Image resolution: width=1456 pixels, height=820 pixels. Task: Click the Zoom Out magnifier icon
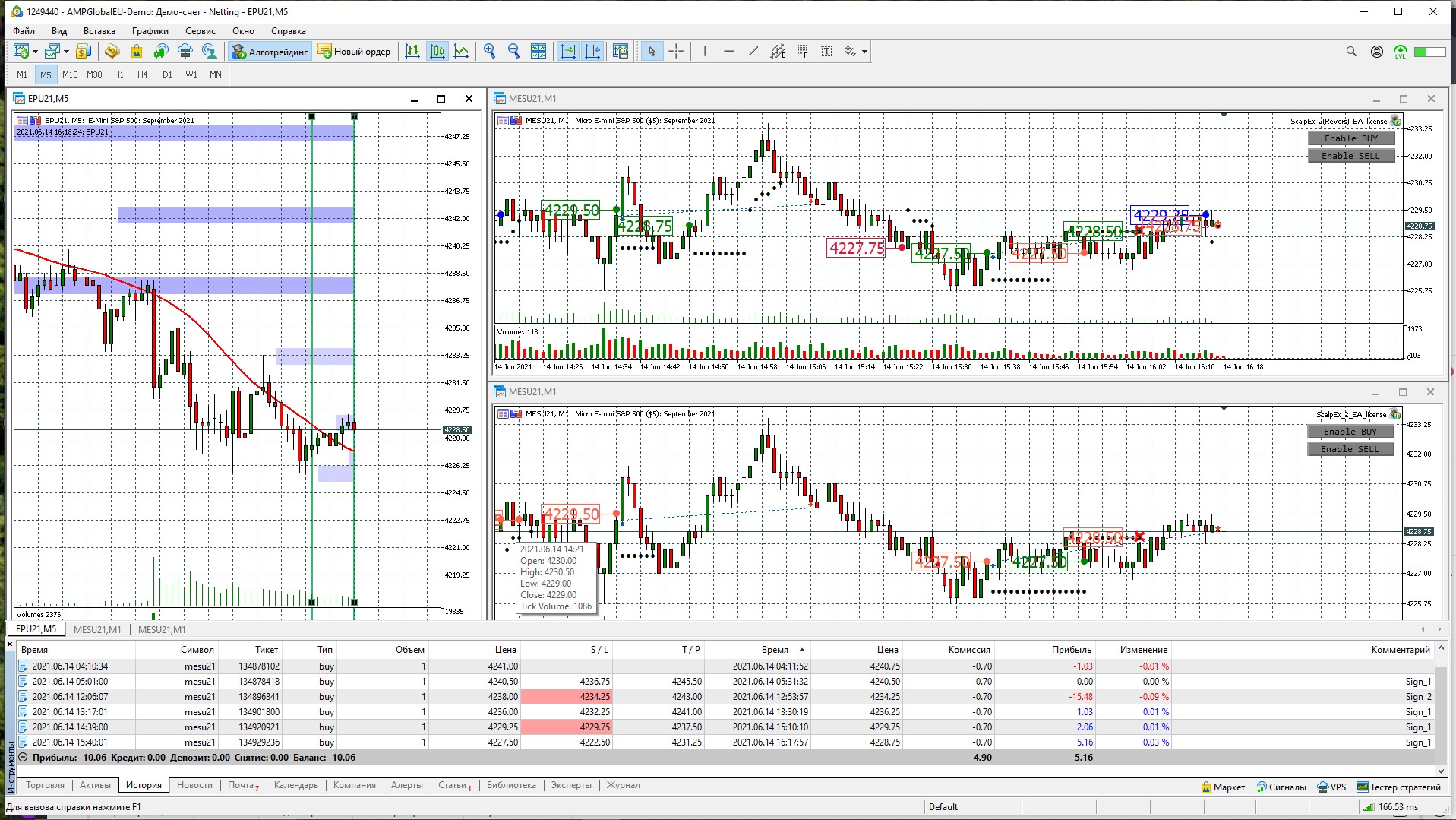click(x=513, y=52)
